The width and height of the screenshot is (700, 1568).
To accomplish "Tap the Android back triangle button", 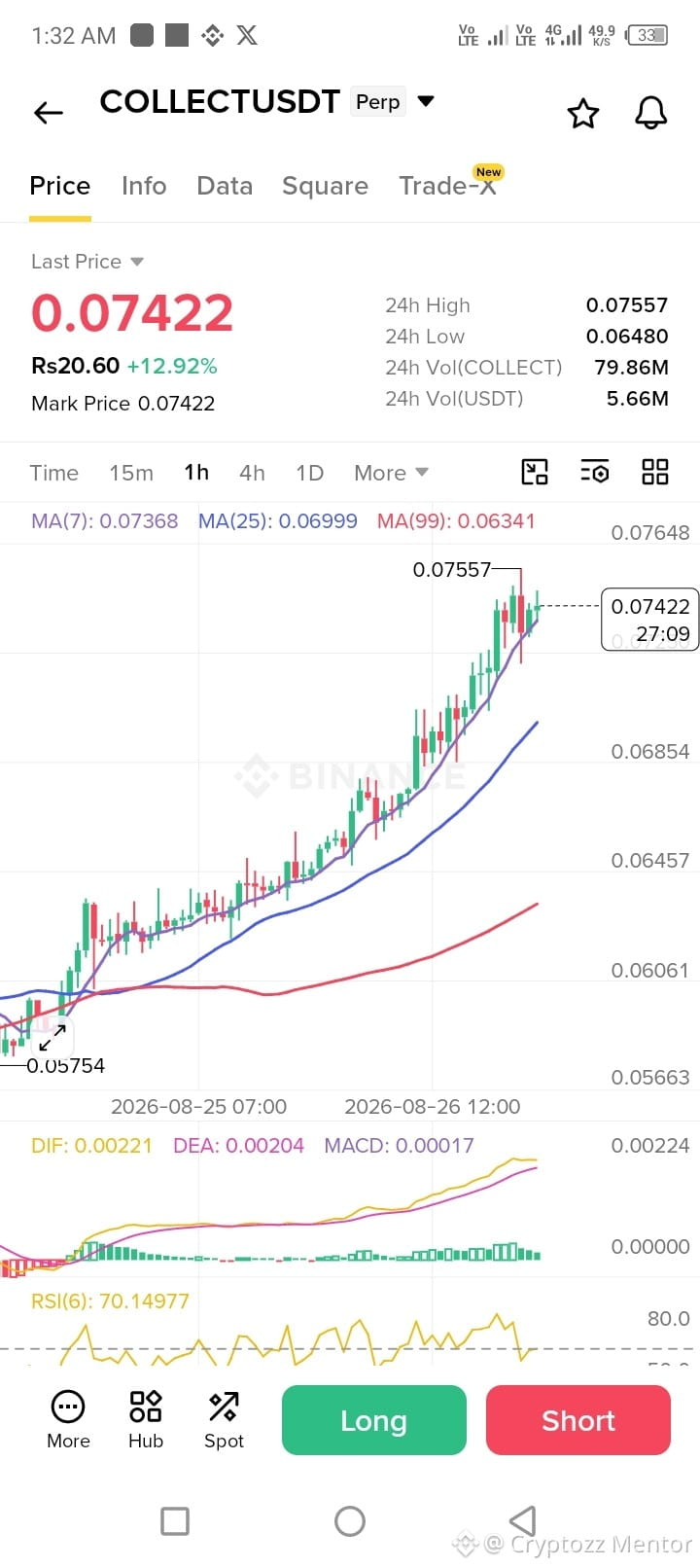I will tap(523, 1520).
